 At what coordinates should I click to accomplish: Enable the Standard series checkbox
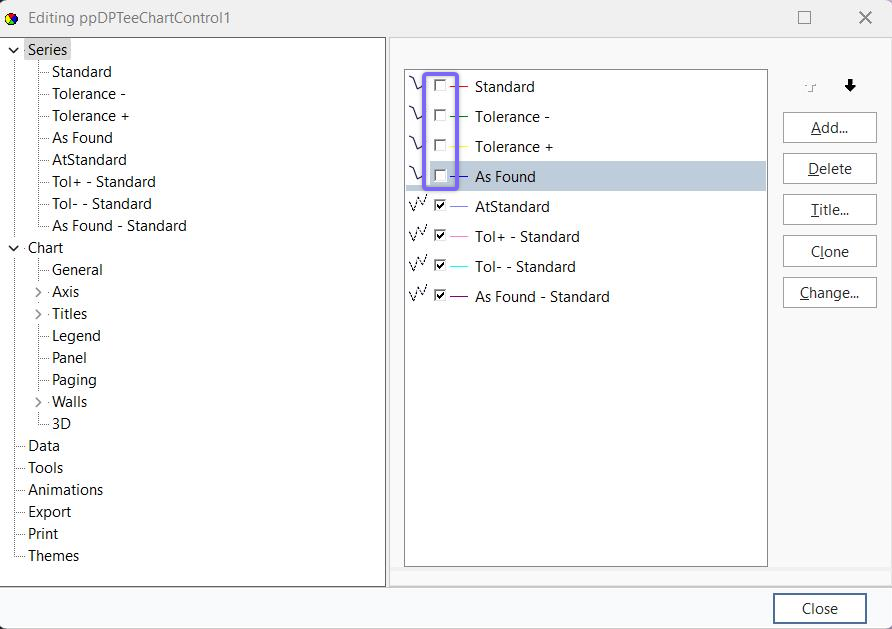[440, 86]
